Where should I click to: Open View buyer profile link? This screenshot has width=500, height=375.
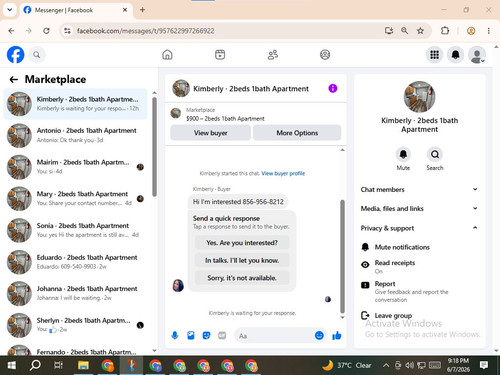pyautogui.click(x=283, y=173)
